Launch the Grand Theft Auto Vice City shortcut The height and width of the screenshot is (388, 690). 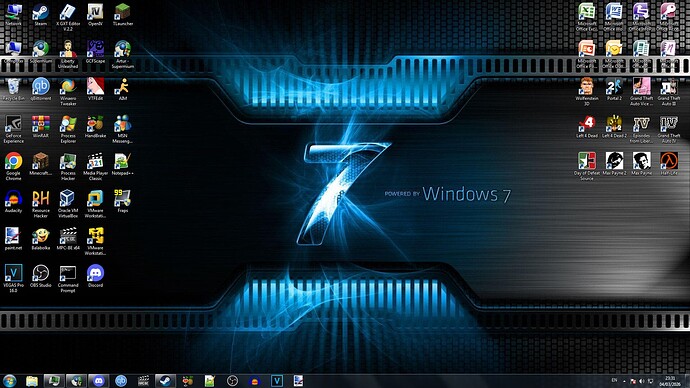coord(641,92)
